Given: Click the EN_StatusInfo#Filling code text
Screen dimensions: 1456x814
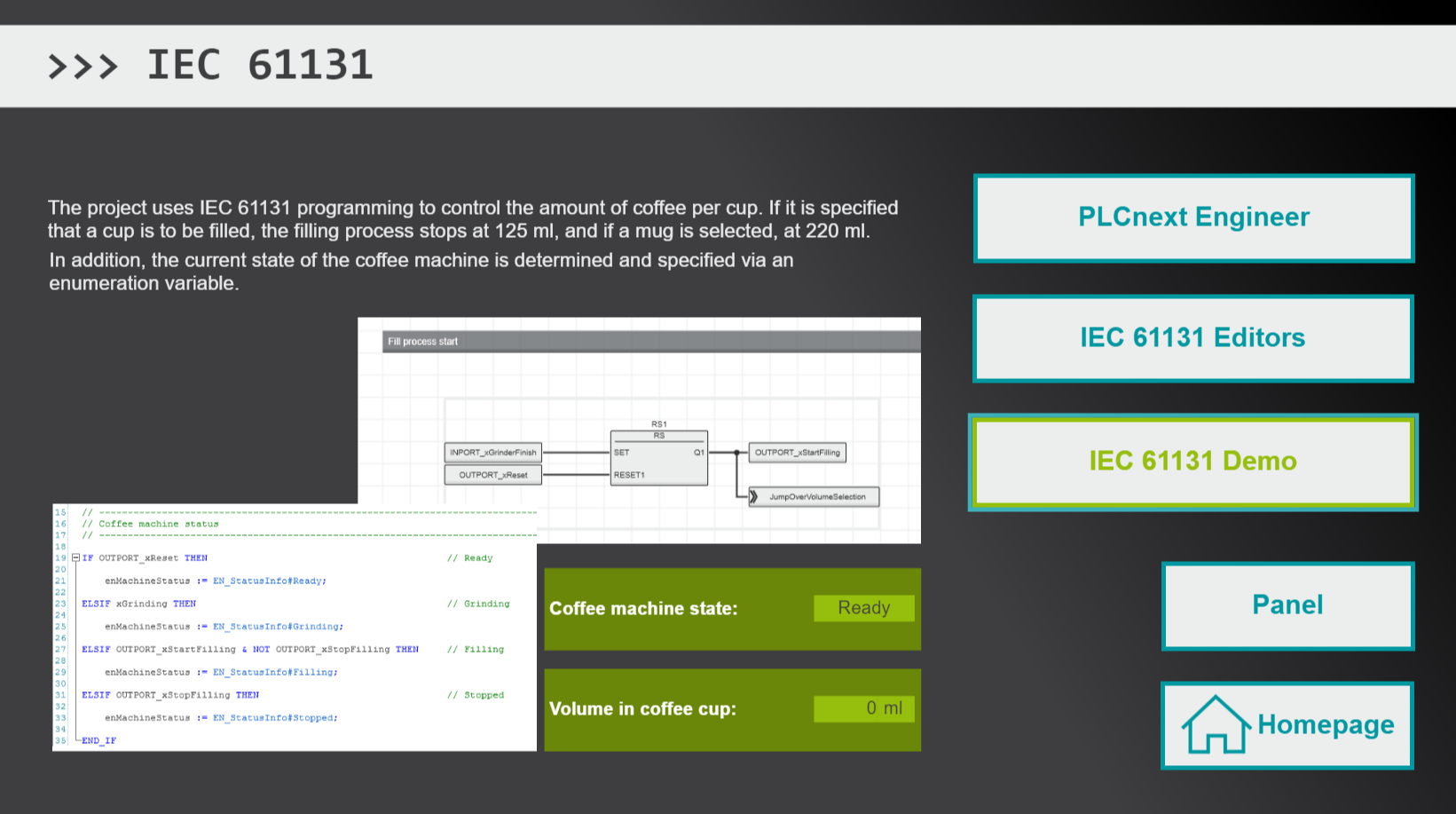Looking at the screenshot, I should coord(275,673).
